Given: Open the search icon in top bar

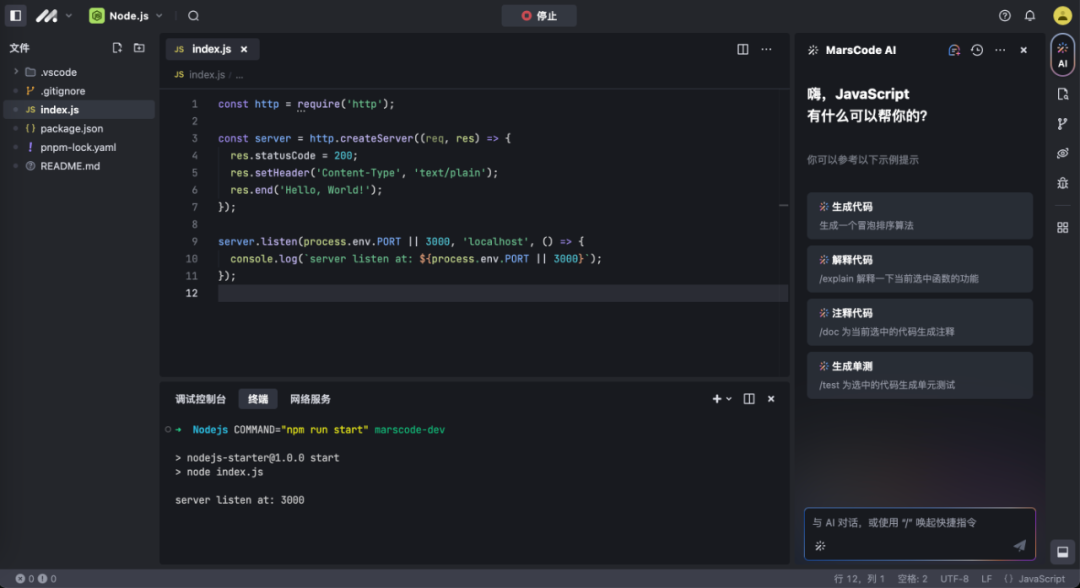Looking at the screenshot, I should point(193,16).
